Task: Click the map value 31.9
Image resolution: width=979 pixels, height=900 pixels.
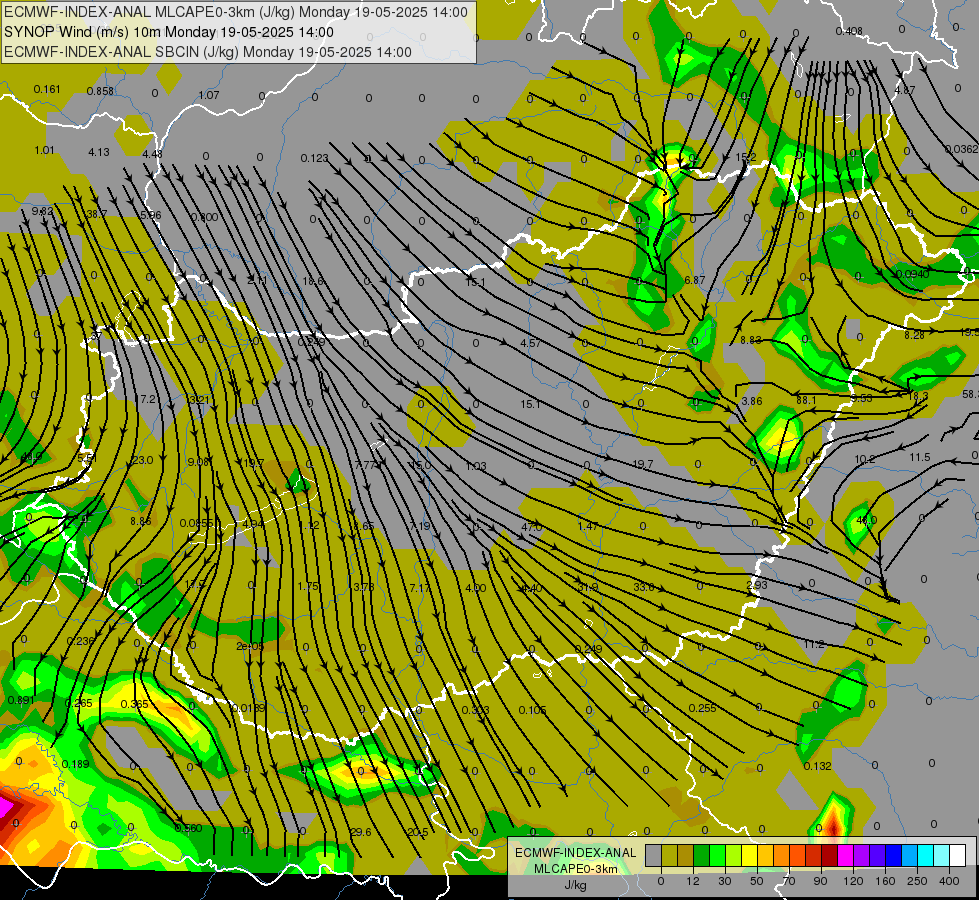Action: (x=588, y=587)
